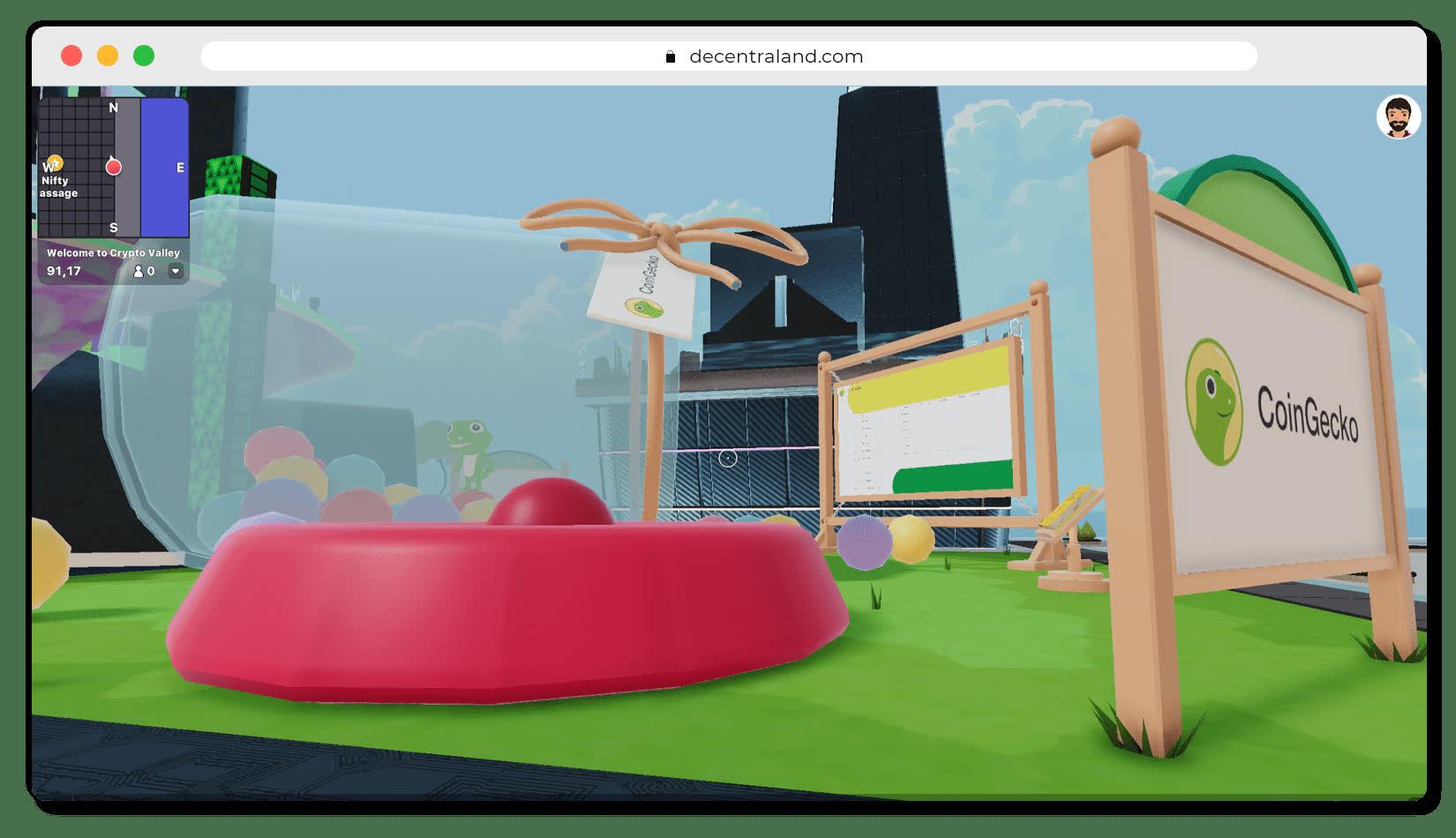Focus the decentraland.com address bar
1456x838 pixels.
[x=729, y=56]
